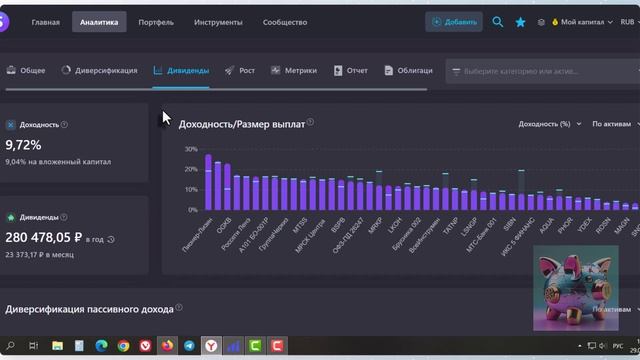Open Task View in the taskbar
Image resolution: width=640 pixels, height=360 pixels.
click(33, 346)
